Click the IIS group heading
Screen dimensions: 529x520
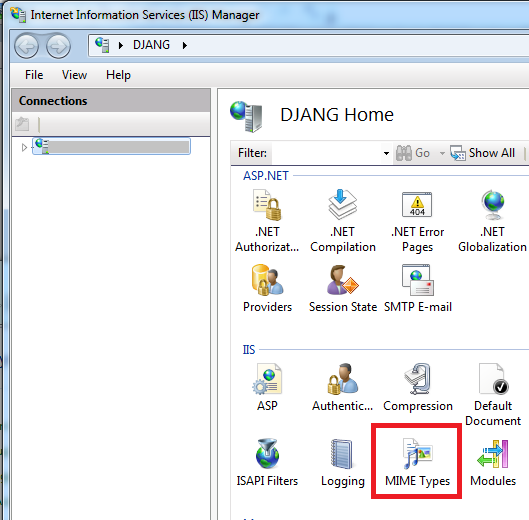tap(249, 350)
